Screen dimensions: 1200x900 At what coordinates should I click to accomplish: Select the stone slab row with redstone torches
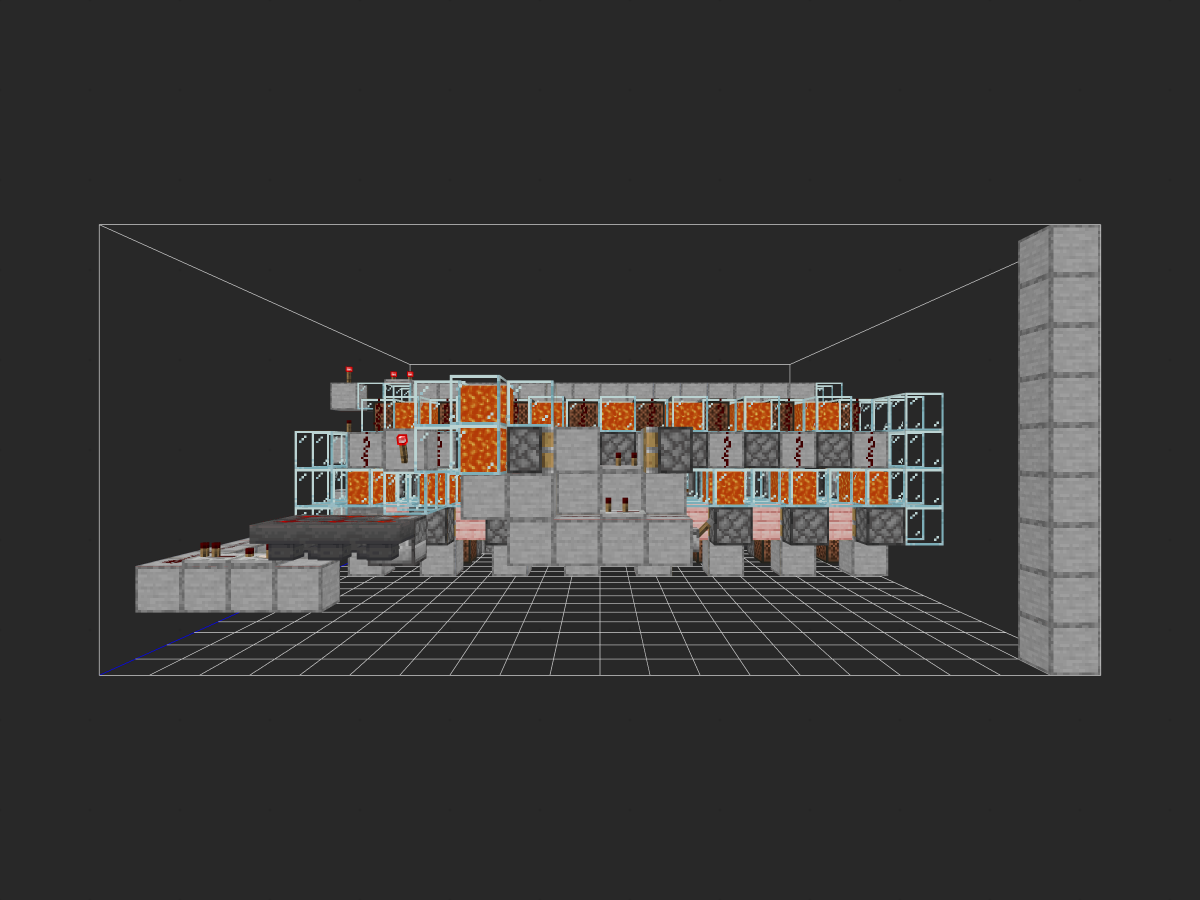pyautogui.click(x=236, y=582)
